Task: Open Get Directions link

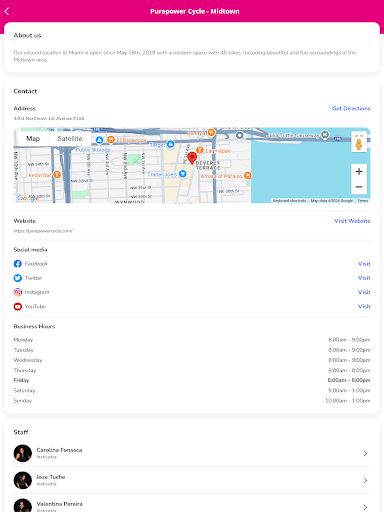Action: point(351,108)
